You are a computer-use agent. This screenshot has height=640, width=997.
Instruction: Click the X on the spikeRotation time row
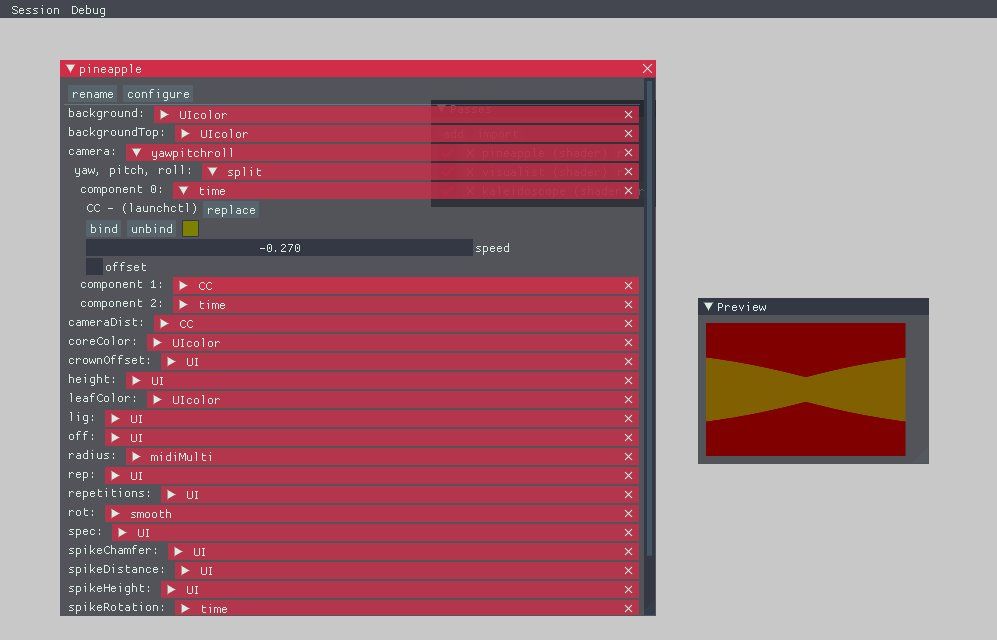[x=628, y=609]
